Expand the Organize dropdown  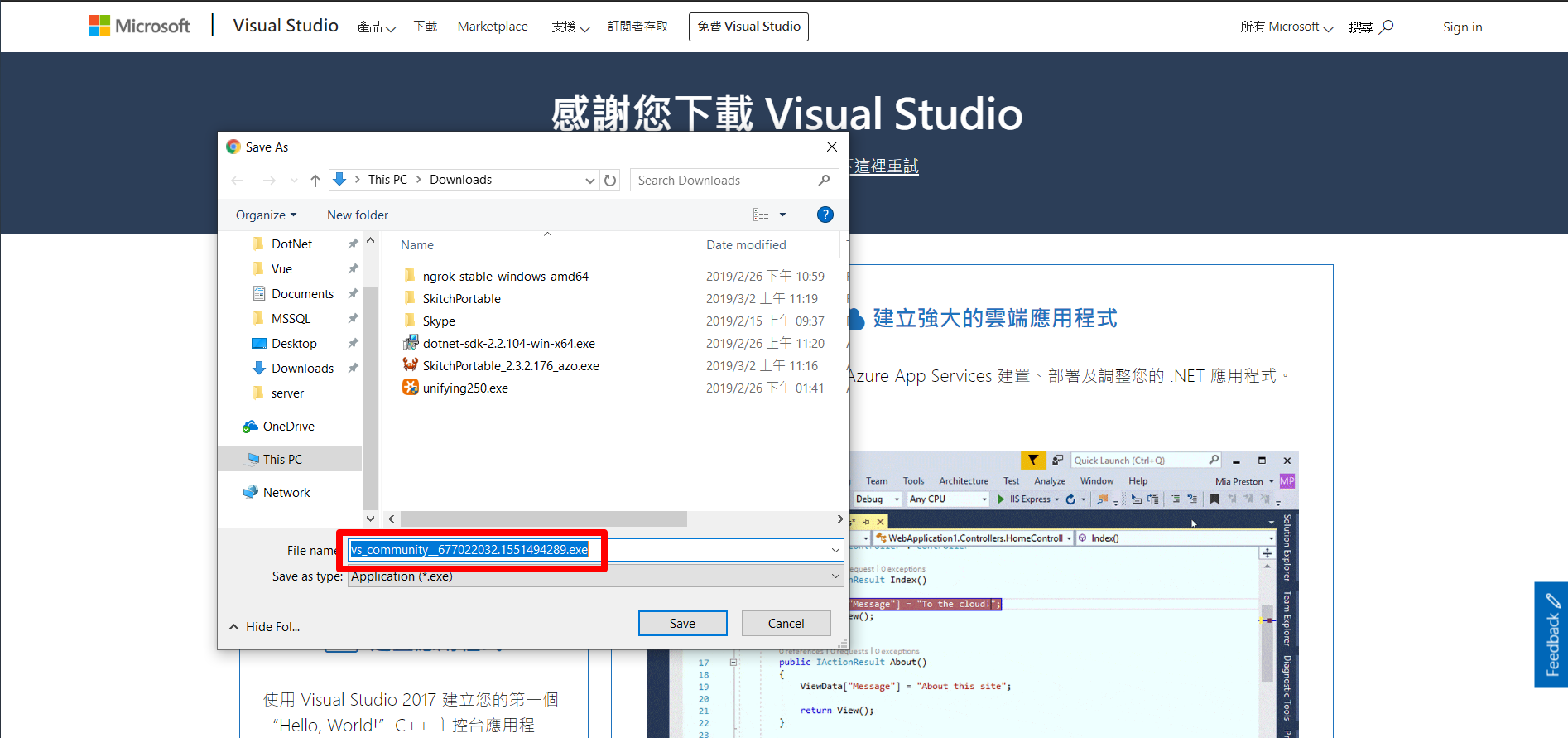click(x=266, y=215)
